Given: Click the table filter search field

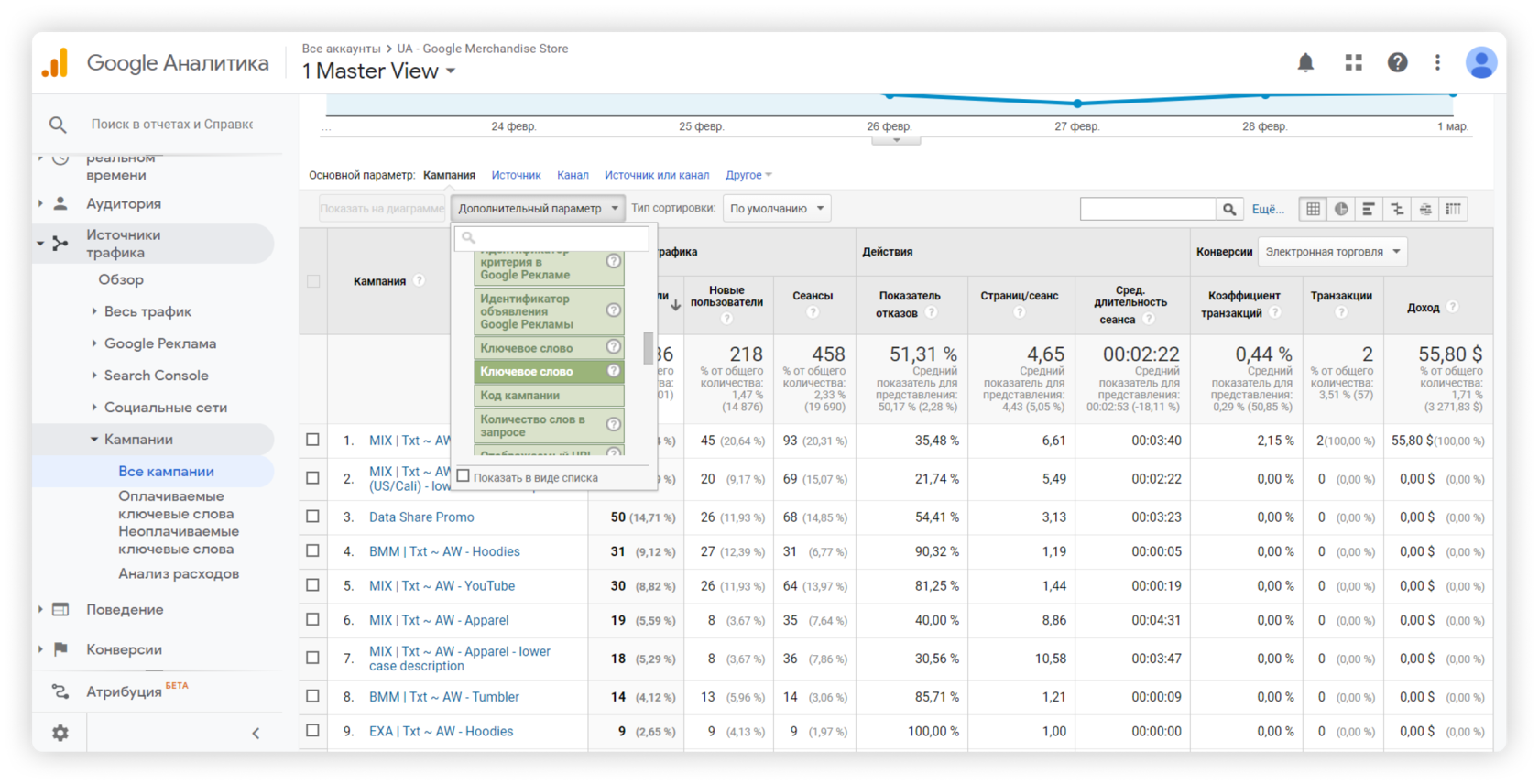Looking at the screenshot, I should [1148, 209].
